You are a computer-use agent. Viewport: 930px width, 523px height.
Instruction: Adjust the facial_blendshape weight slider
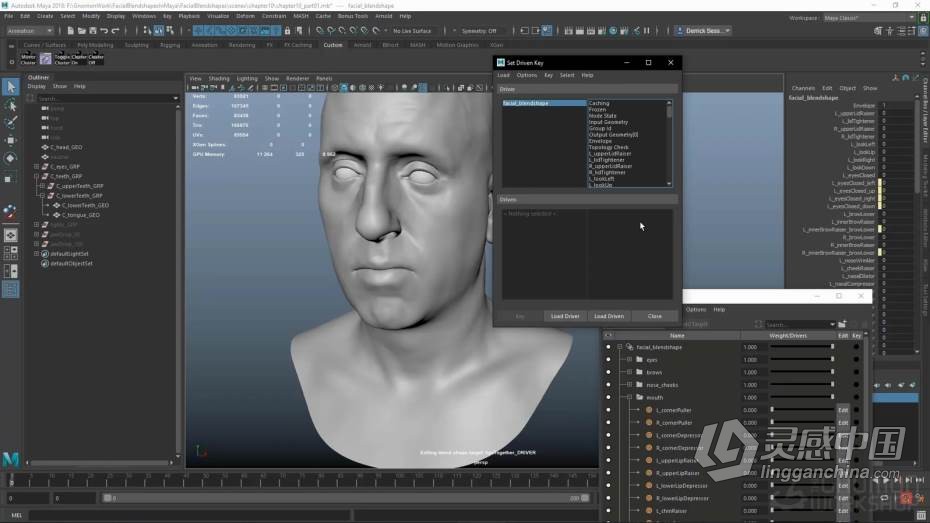pos(801,347)
